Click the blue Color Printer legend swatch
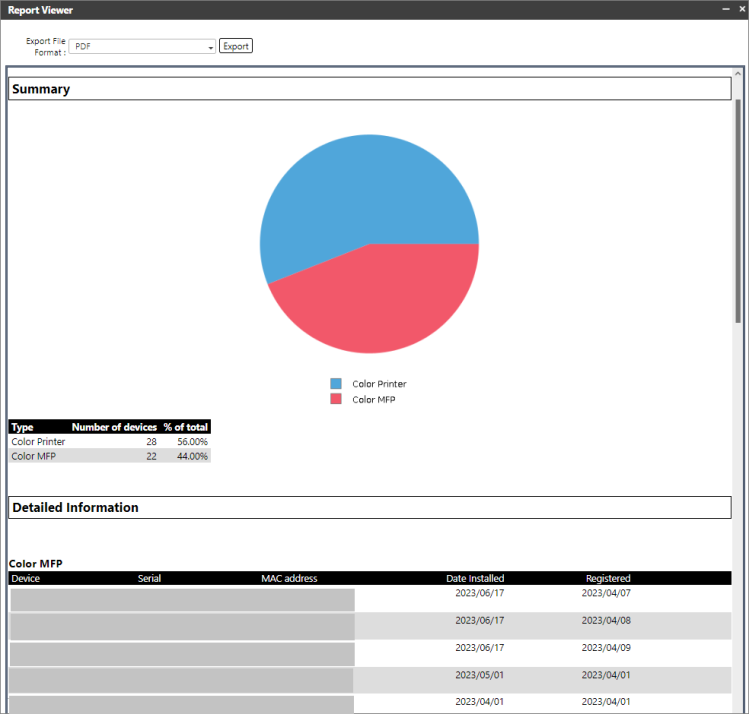Image resolution: width=749 pixels, height=714 pixels. (x=336, y=384)
